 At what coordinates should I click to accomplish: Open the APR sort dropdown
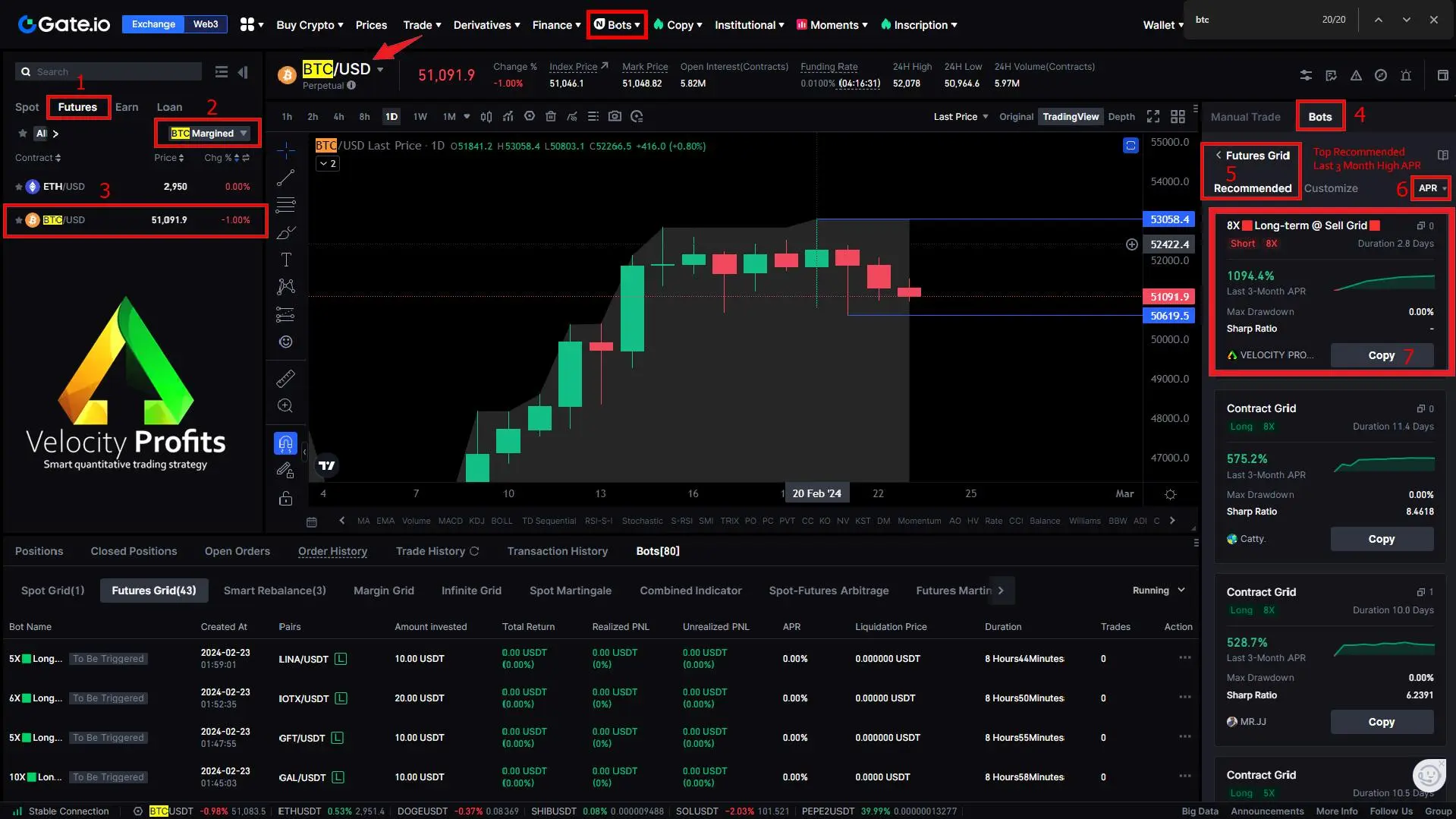coord(1432,188)
